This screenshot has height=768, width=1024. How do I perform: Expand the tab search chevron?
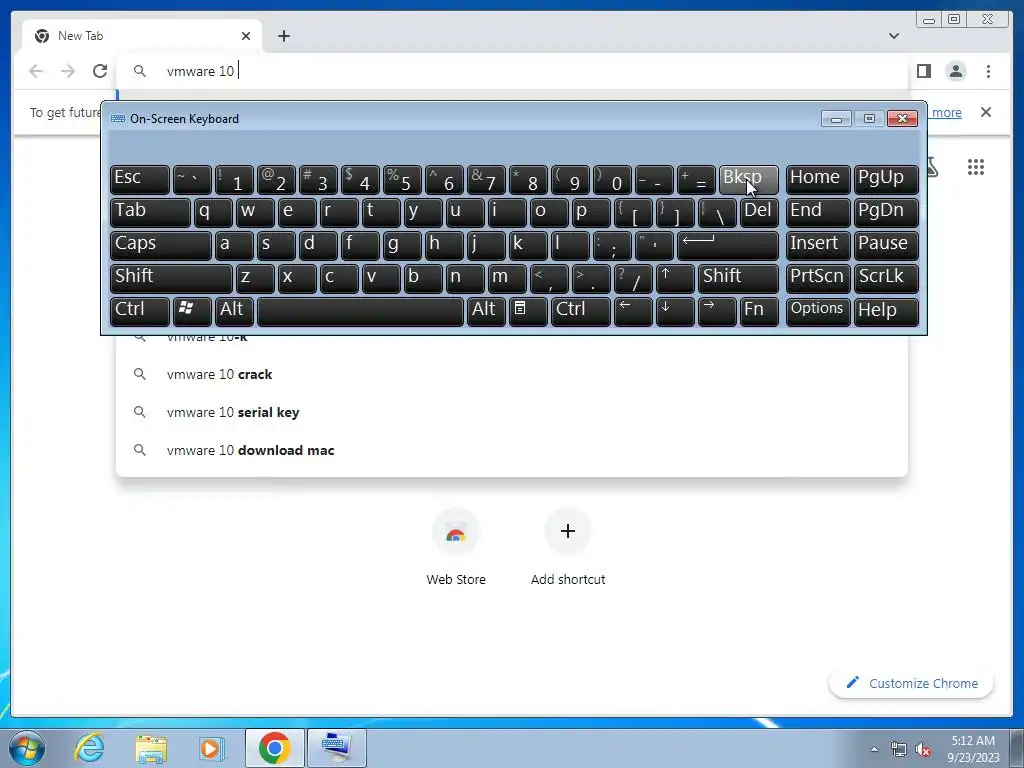893,36
